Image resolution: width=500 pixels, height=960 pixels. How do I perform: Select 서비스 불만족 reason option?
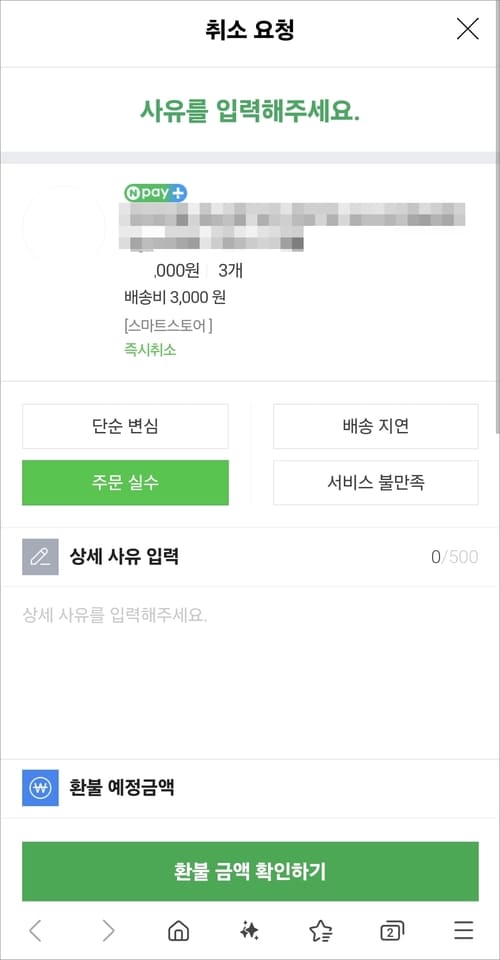coord(376,482)
